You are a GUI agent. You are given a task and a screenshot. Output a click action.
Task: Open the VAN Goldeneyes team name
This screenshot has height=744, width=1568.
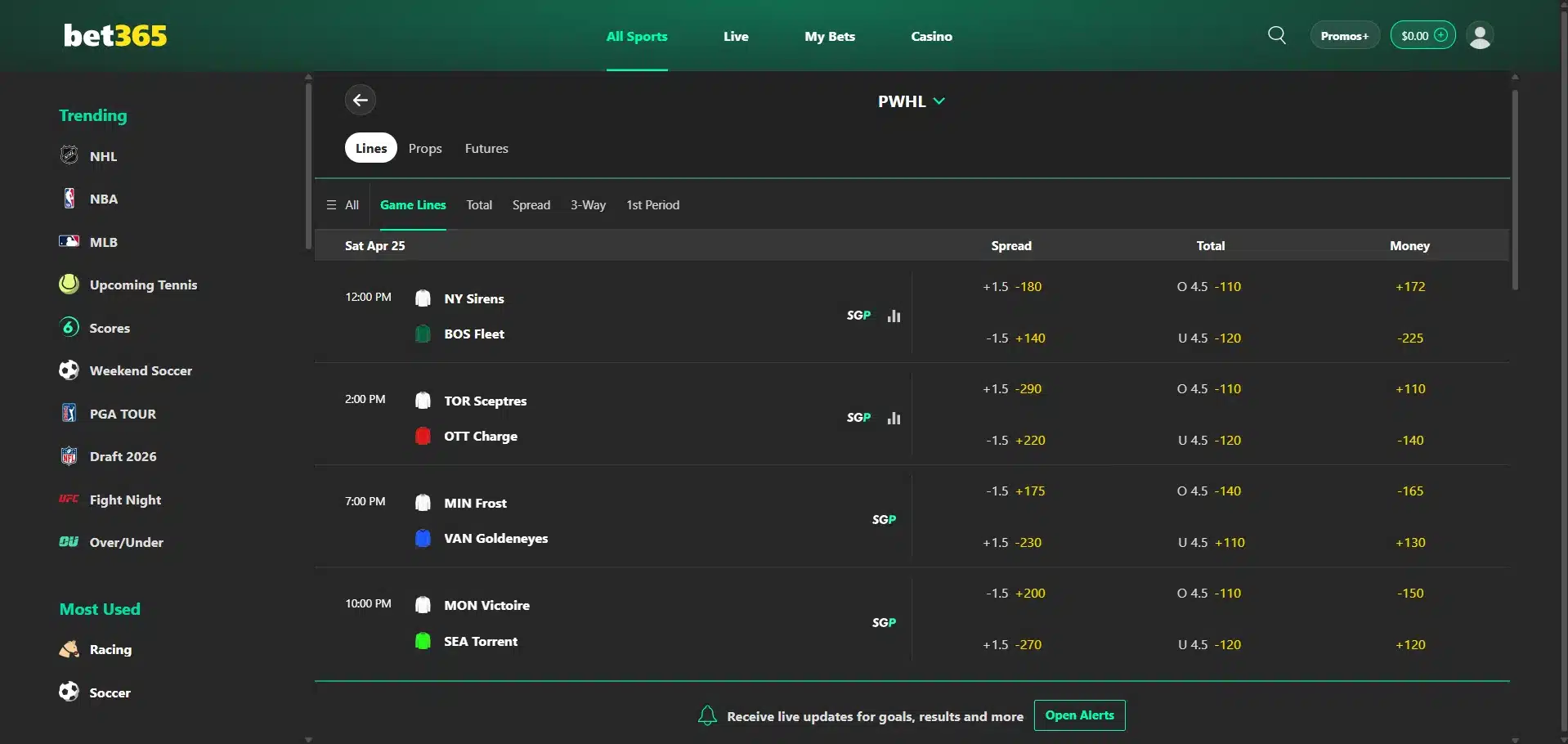click(496, 538)
